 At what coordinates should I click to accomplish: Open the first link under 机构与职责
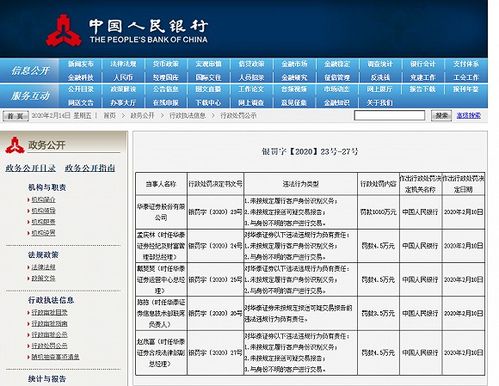(x=43, y=200)
